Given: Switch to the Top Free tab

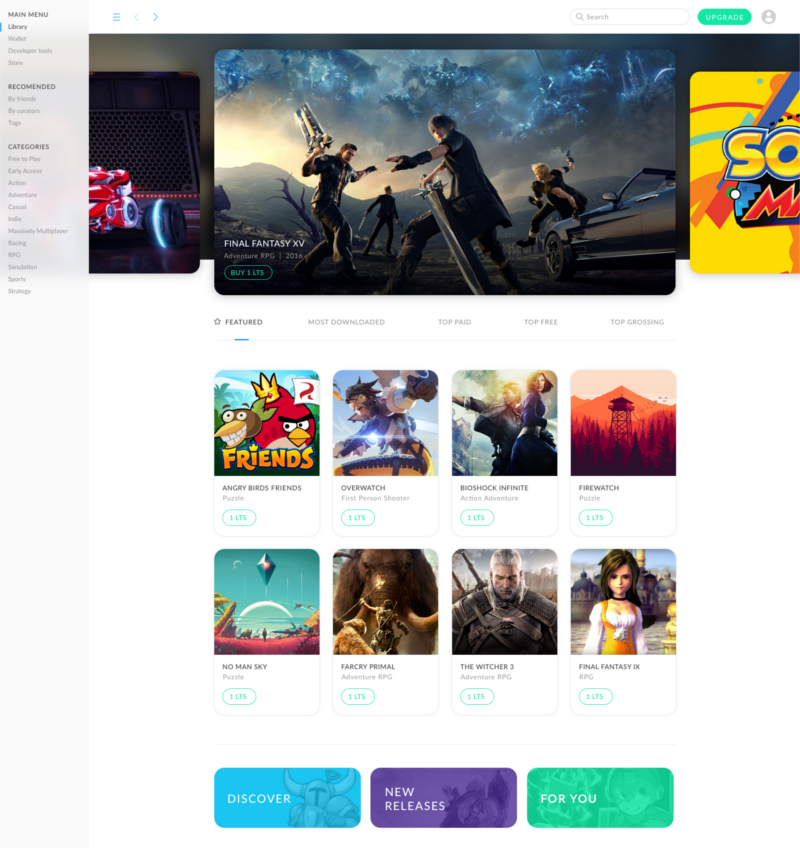Looking at the screenshot, I should (540, 322).
